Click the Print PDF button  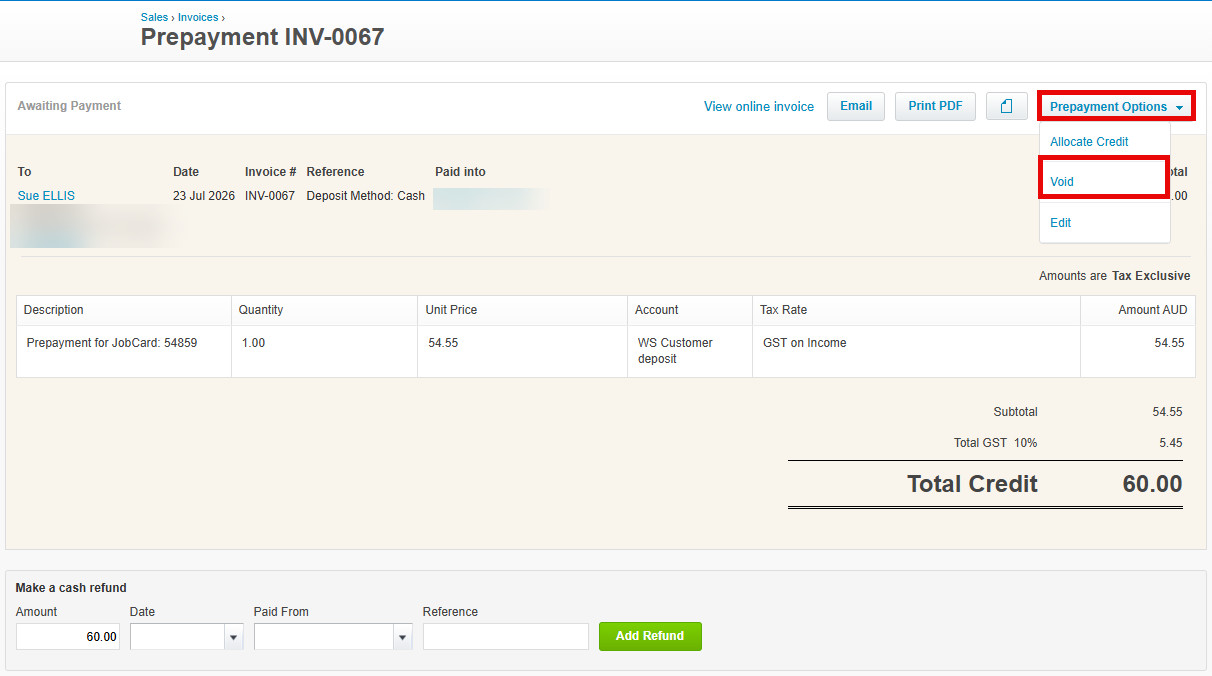pos(935,106)
